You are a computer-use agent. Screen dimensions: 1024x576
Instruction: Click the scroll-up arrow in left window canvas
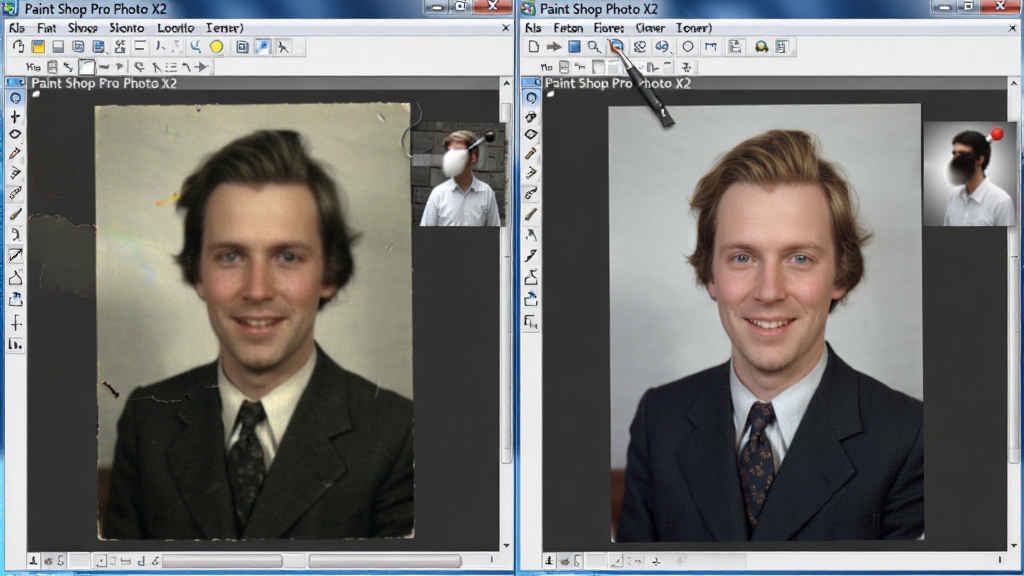pos(506,84)
